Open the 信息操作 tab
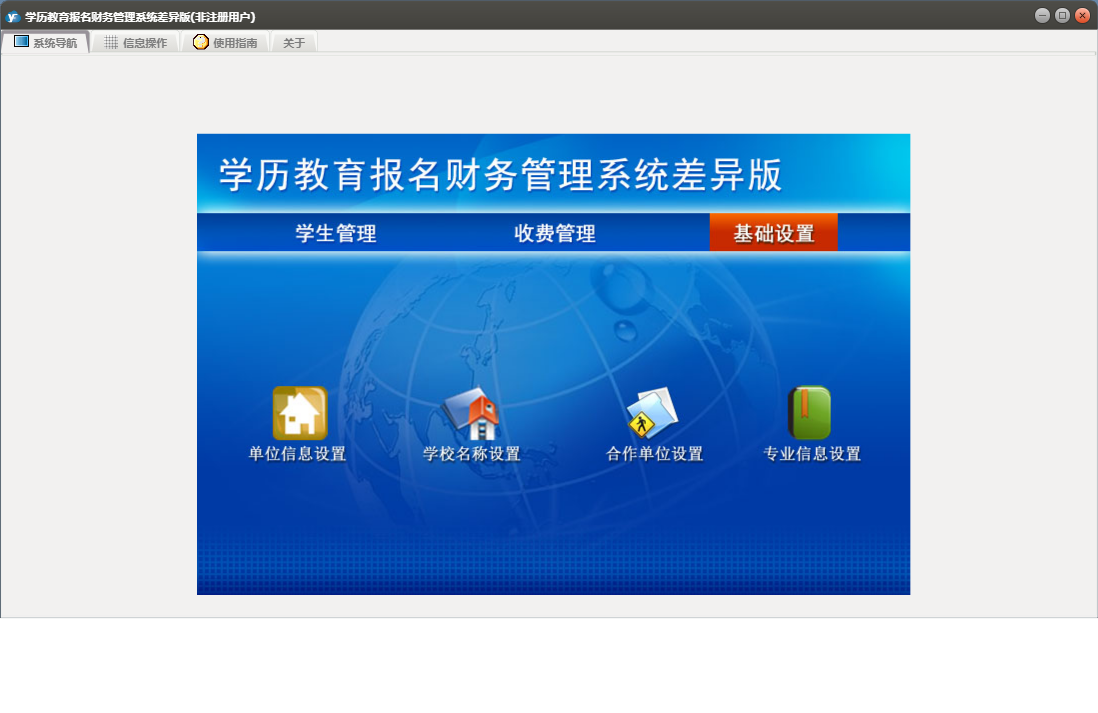Viewport: 1098px width, 713px height. coord(136,43)
